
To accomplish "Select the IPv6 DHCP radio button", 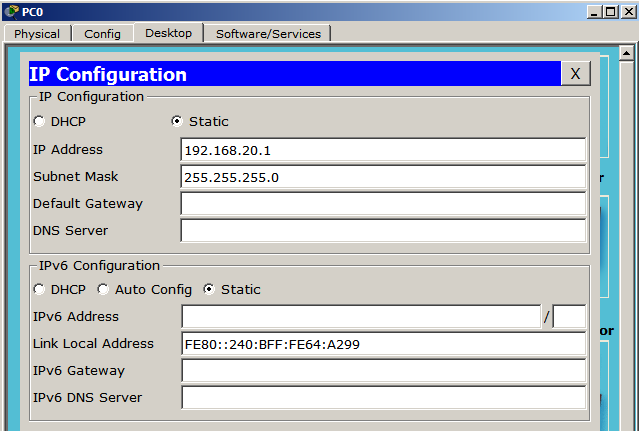I will (x=40, y=289).
